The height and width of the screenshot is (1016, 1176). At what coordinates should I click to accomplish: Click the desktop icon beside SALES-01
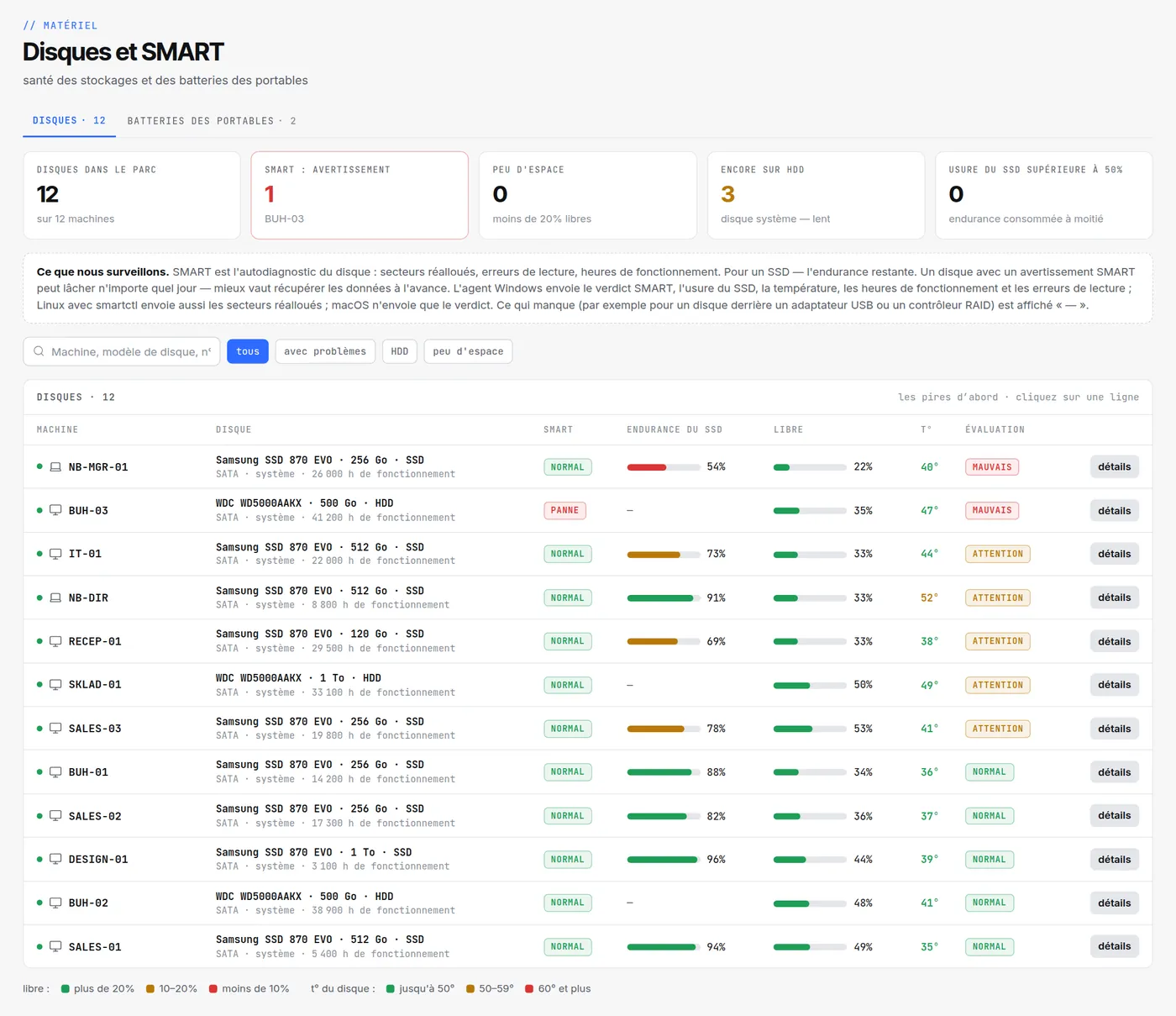(55, 946)
